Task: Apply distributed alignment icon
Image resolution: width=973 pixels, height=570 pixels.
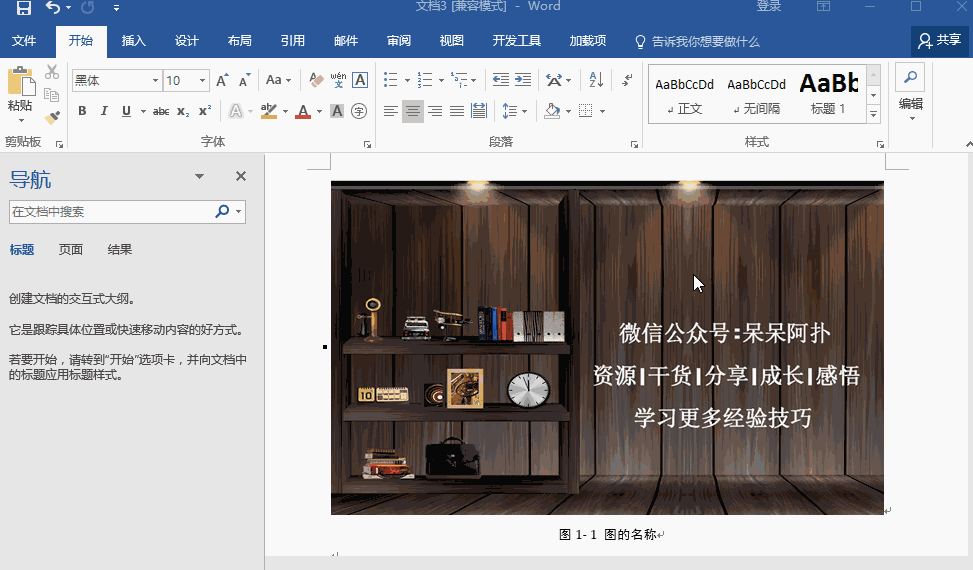Action: pyautogui.click(x=479, y=112)
